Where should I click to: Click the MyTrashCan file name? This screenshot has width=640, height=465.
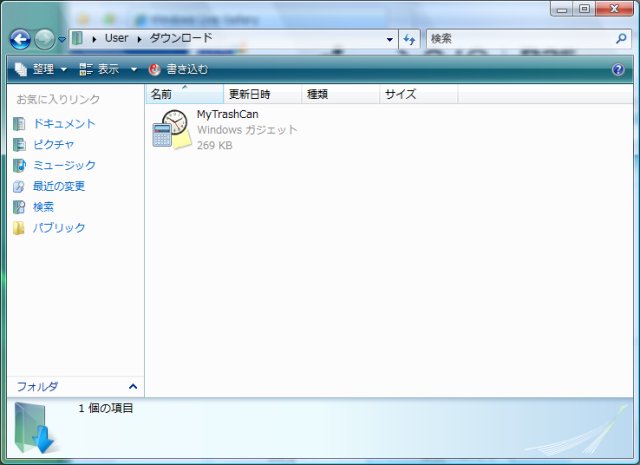point(227,114)
